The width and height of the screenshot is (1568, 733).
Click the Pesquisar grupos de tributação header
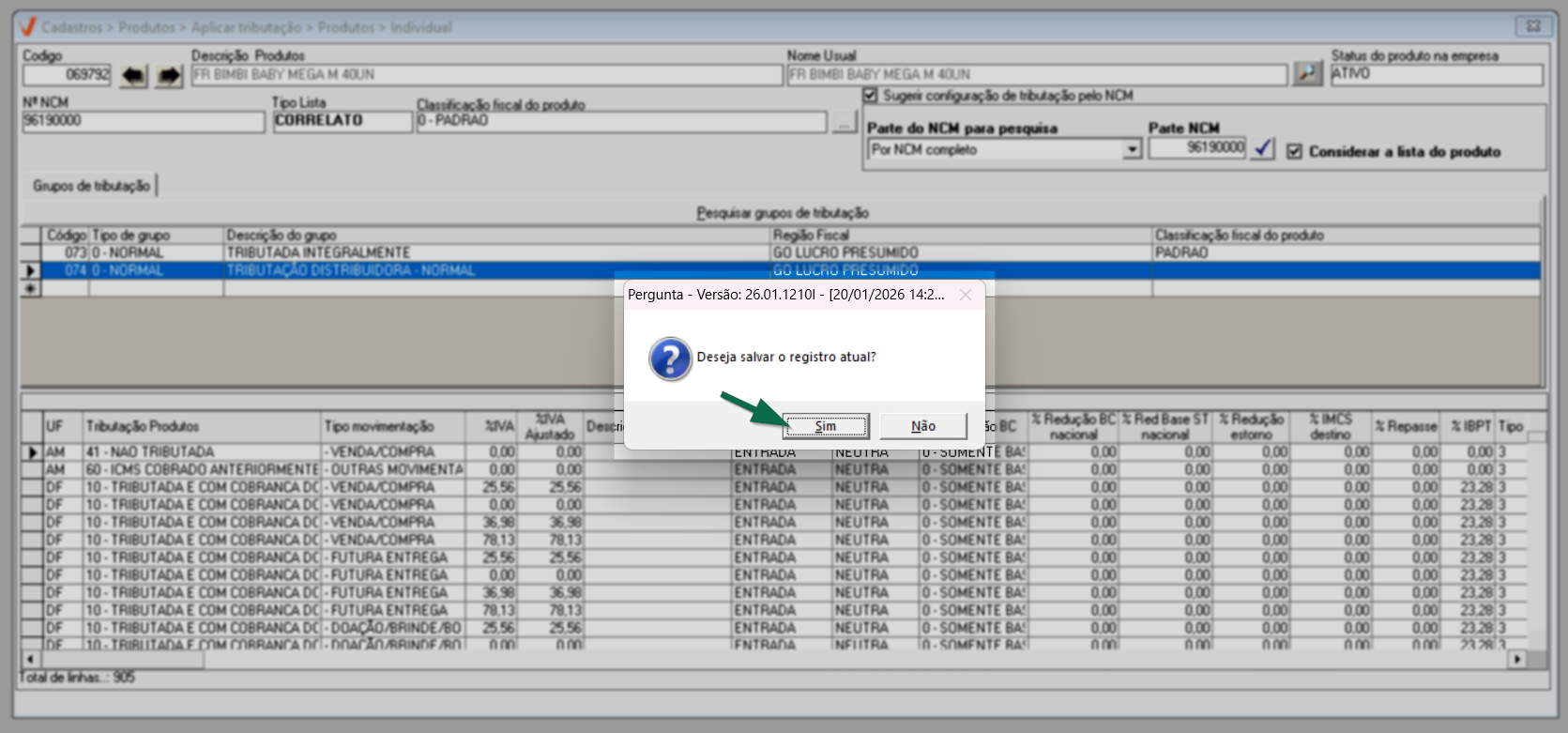click(x=782, y=213)
